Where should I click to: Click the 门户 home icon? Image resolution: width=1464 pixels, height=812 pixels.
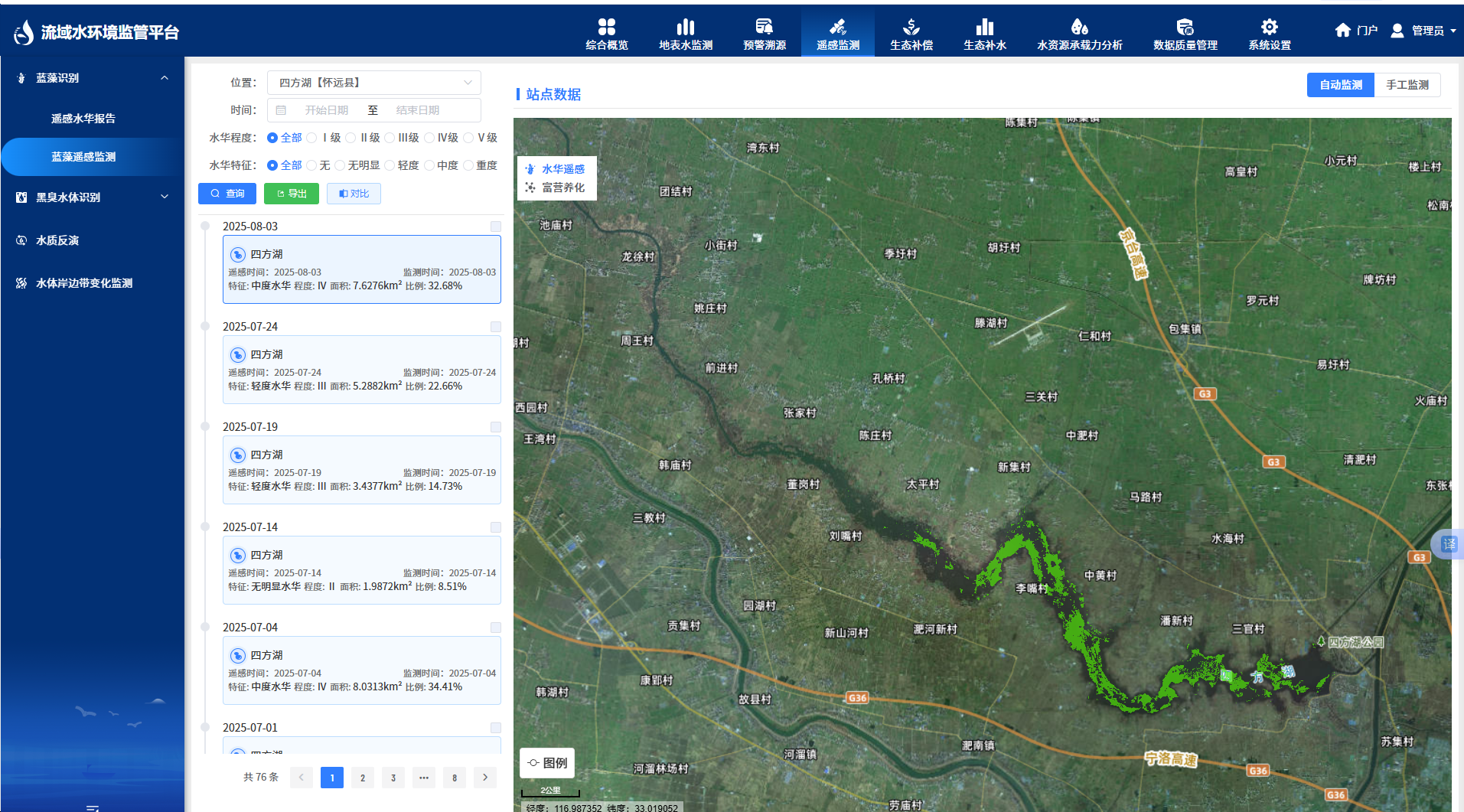pyautogui.click(x=1343, y=30)
